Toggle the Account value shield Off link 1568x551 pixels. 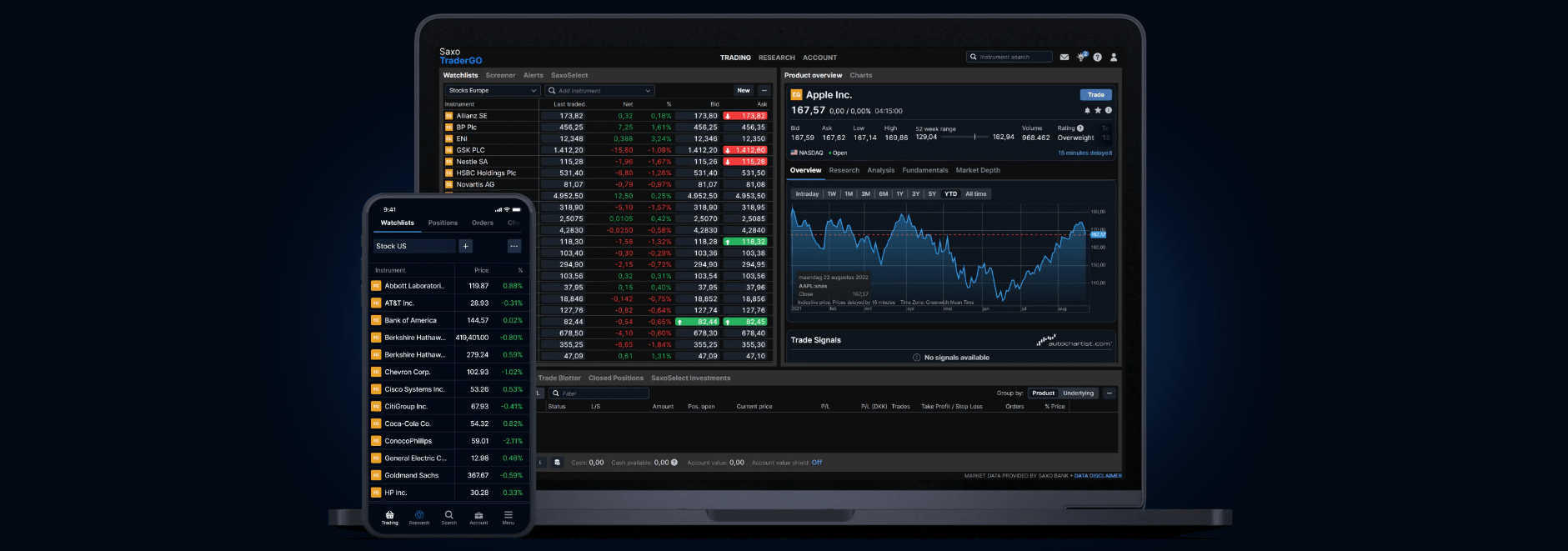point(817,463)
